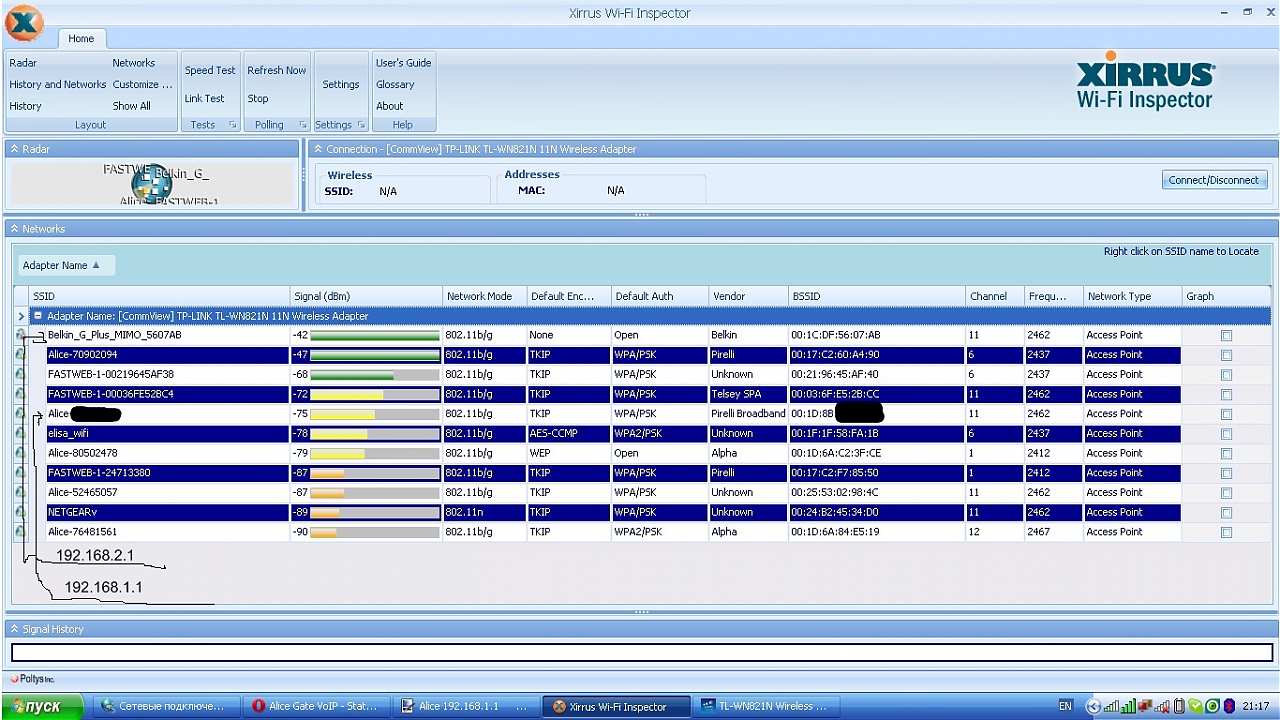The height and width of the screenshot is (720, 1280).
Task: Open the Tests group dialog launcher
Action: click(x=232, y=125)
